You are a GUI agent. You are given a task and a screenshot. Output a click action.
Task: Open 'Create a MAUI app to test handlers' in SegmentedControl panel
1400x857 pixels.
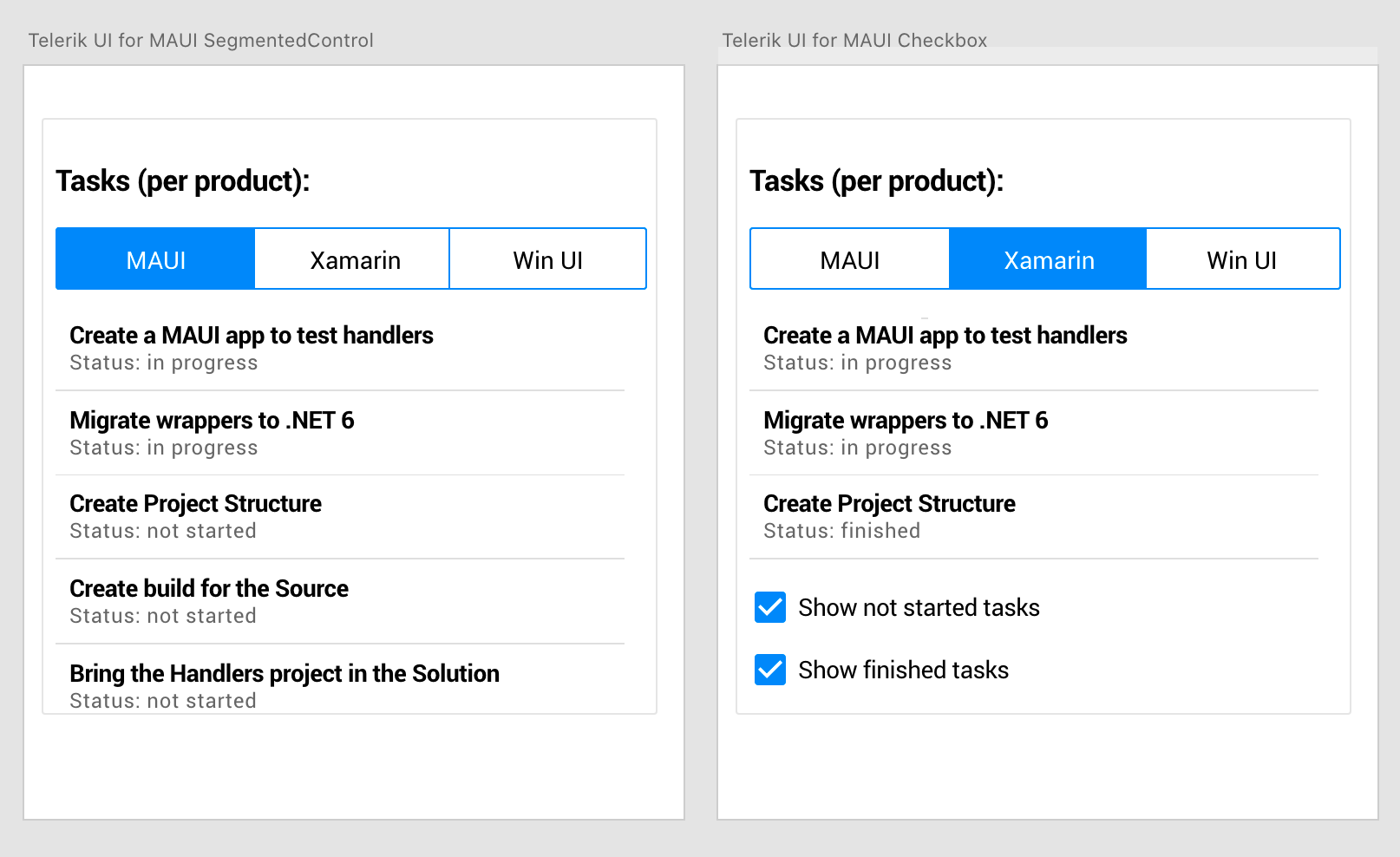(x=340, y=349)
